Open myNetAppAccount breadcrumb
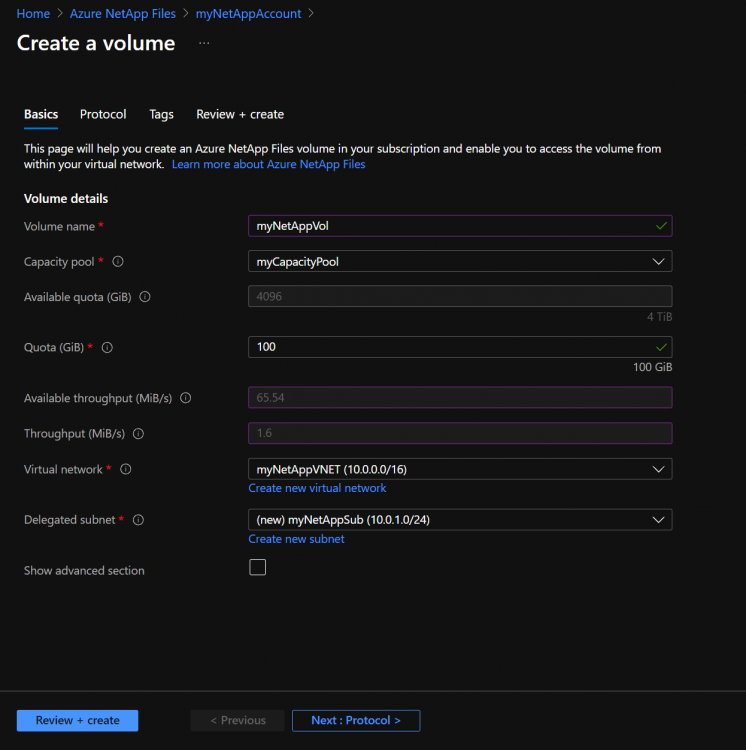Image resolution: width=746 pixels, height=750 pixels. point(248,14)
